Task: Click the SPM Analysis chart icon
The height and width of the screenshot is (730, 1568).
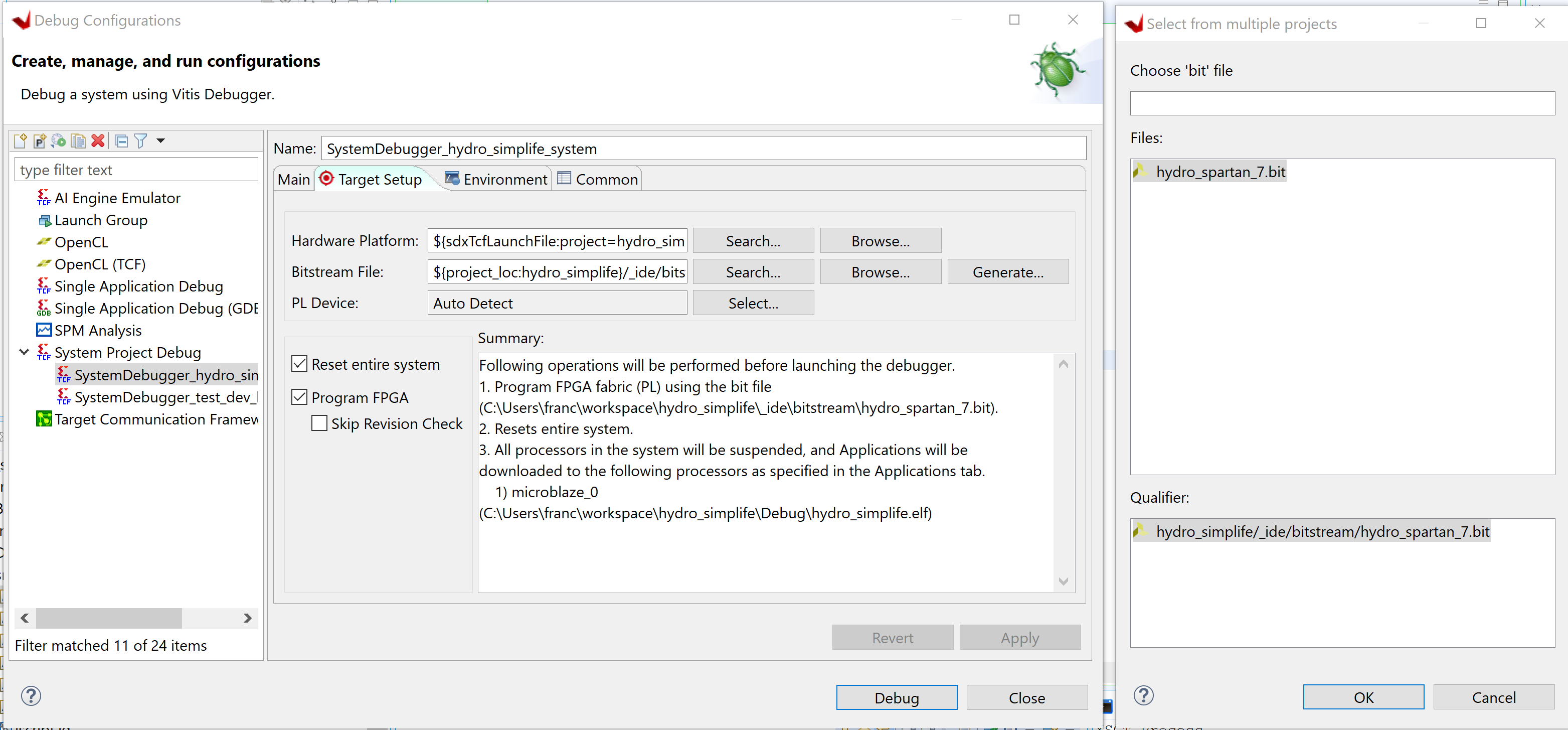Action: pos(44,330)
